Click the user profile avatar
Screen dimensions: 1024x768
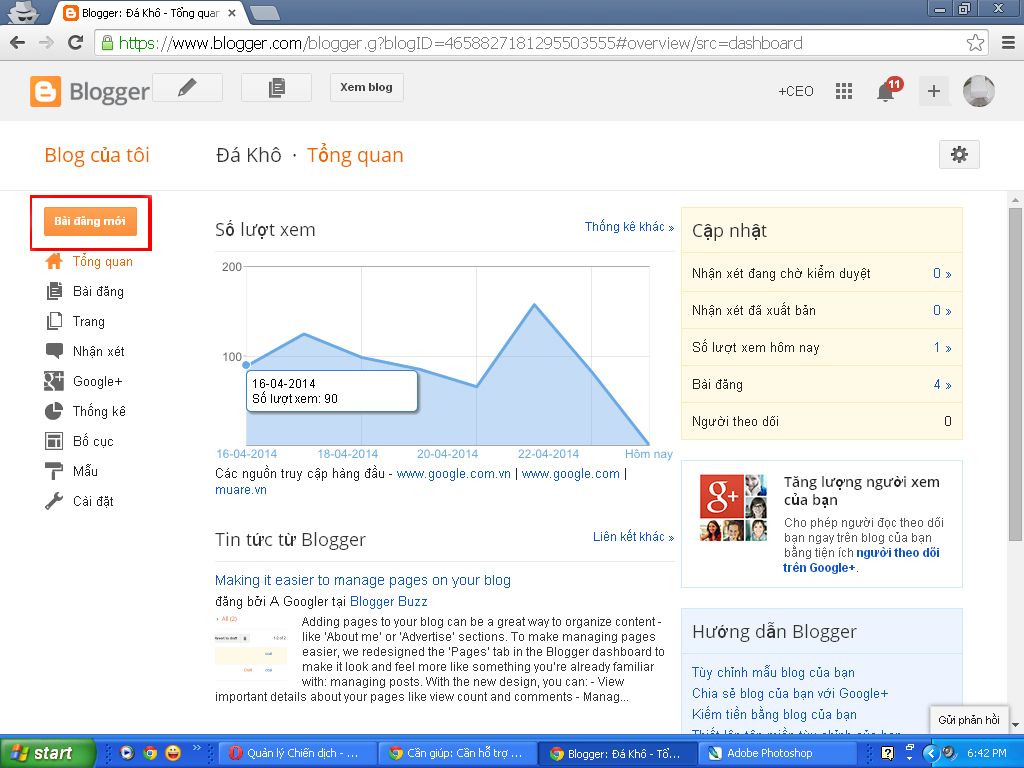[978, 91]
